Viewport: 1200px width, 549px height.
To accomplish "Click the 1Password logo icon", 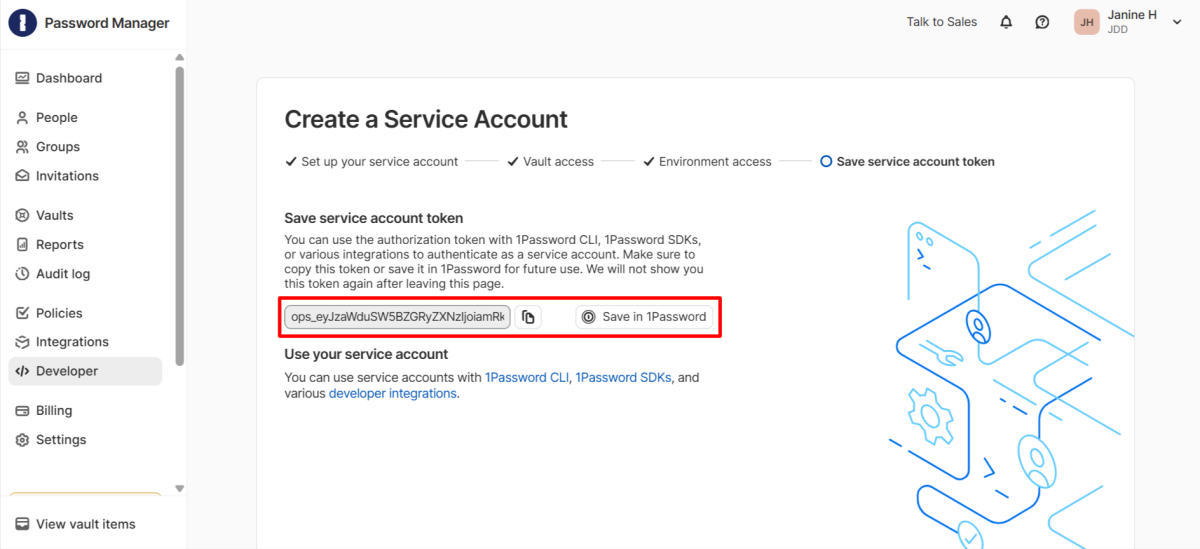I will (23, 23).
